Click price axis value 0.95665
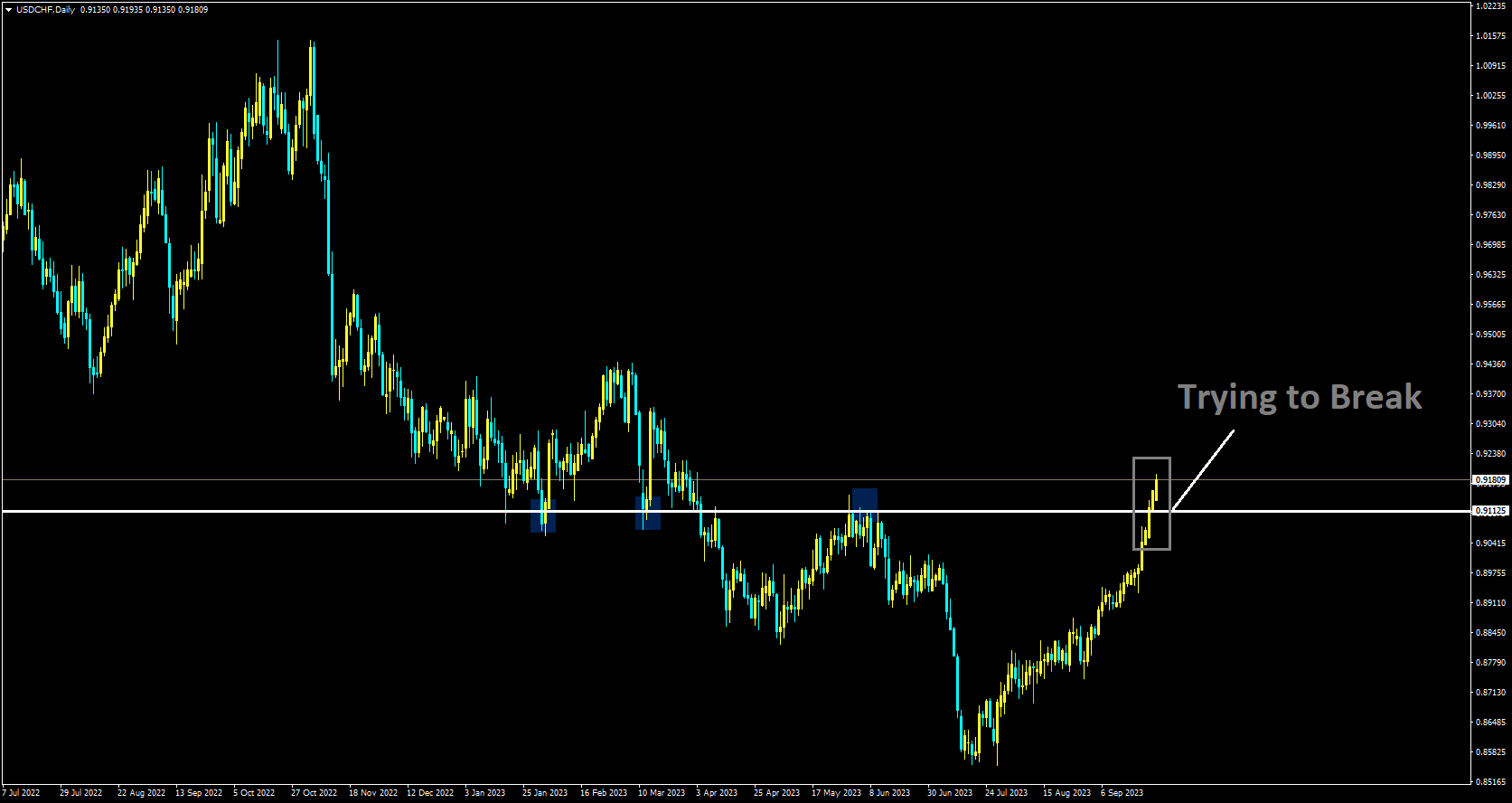The width and height of the screenshot is (1512, 803). 1491,305
